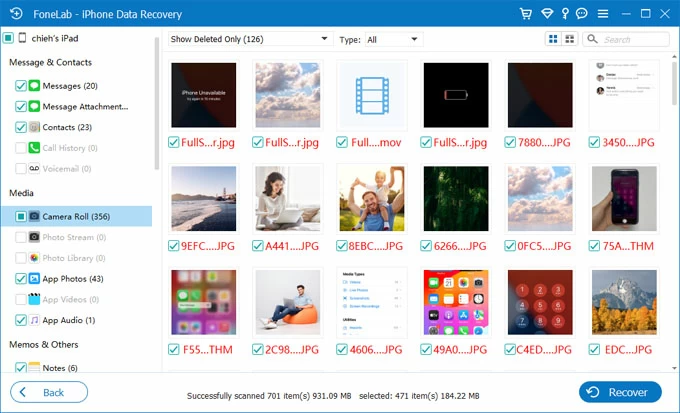Uncheck the App Photos checkbox
This screenshot has height=413, width=680.
(21, 279)
